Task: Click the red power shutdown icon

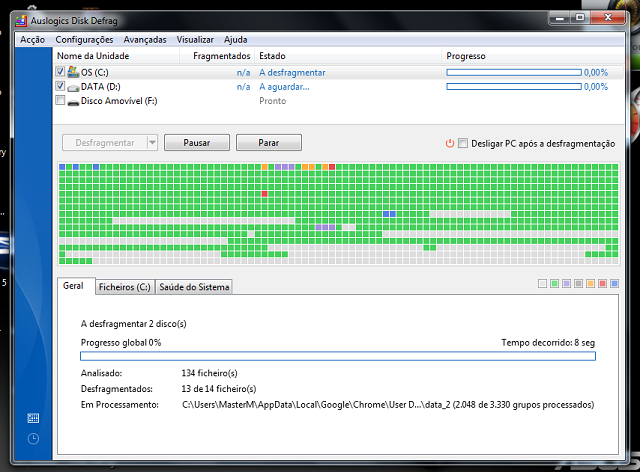Action: 450,143
